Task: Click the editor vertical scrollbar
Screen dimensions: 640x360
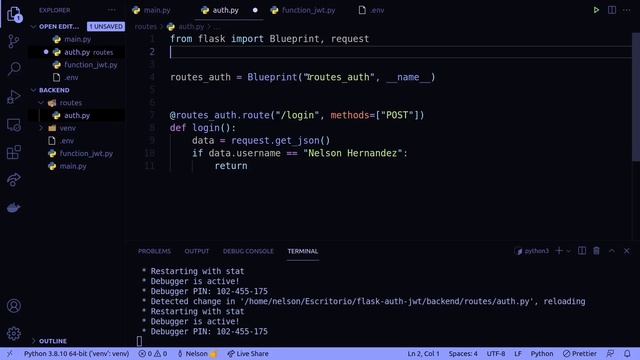Action: [x=636, y=97]
